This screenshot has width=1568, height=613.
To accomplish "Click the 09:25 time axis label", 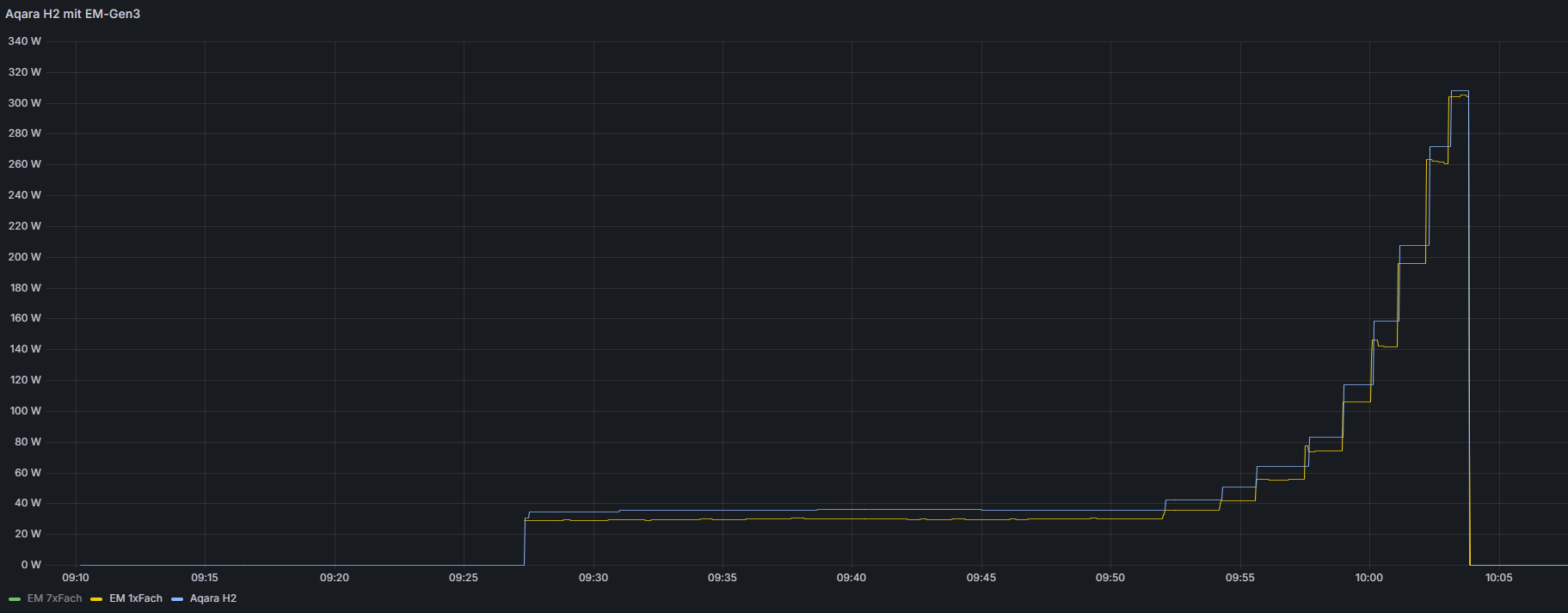I will point(464,578).
